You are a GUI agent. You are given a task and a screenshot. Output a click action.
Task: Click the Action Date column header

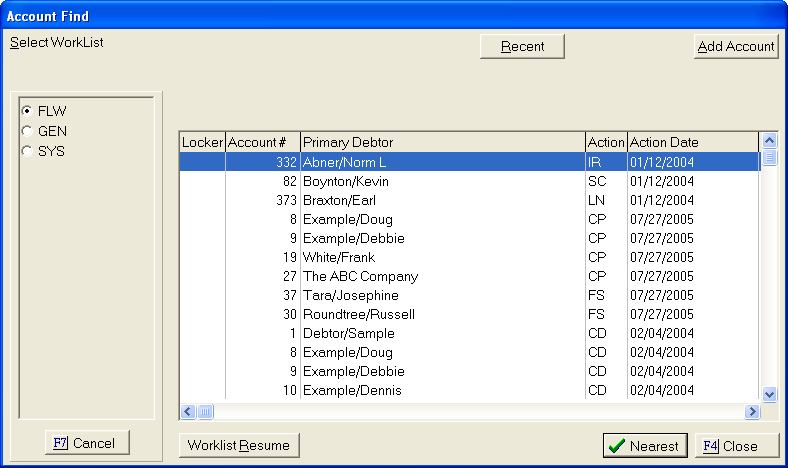click(x=692, y=142)
